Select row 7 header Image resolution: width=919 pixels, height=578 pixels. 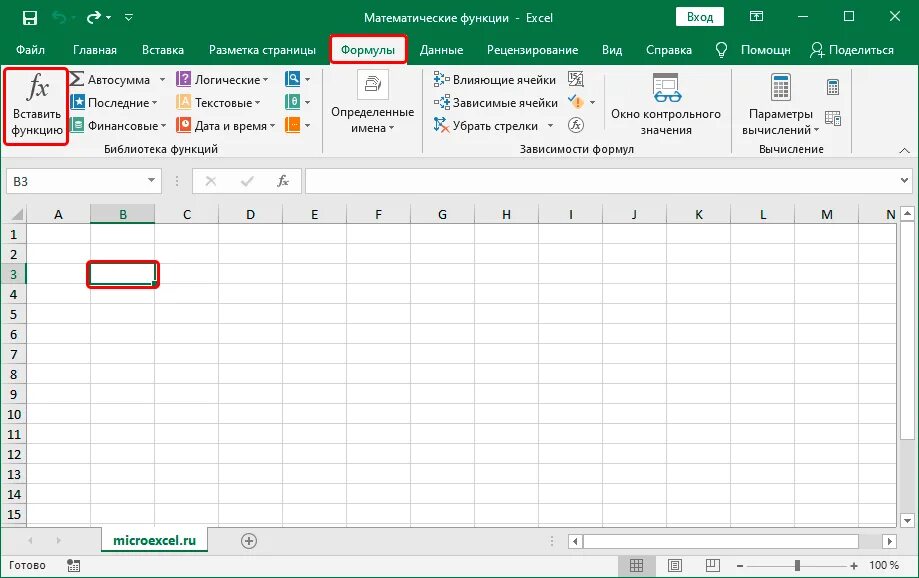point(13,354)
